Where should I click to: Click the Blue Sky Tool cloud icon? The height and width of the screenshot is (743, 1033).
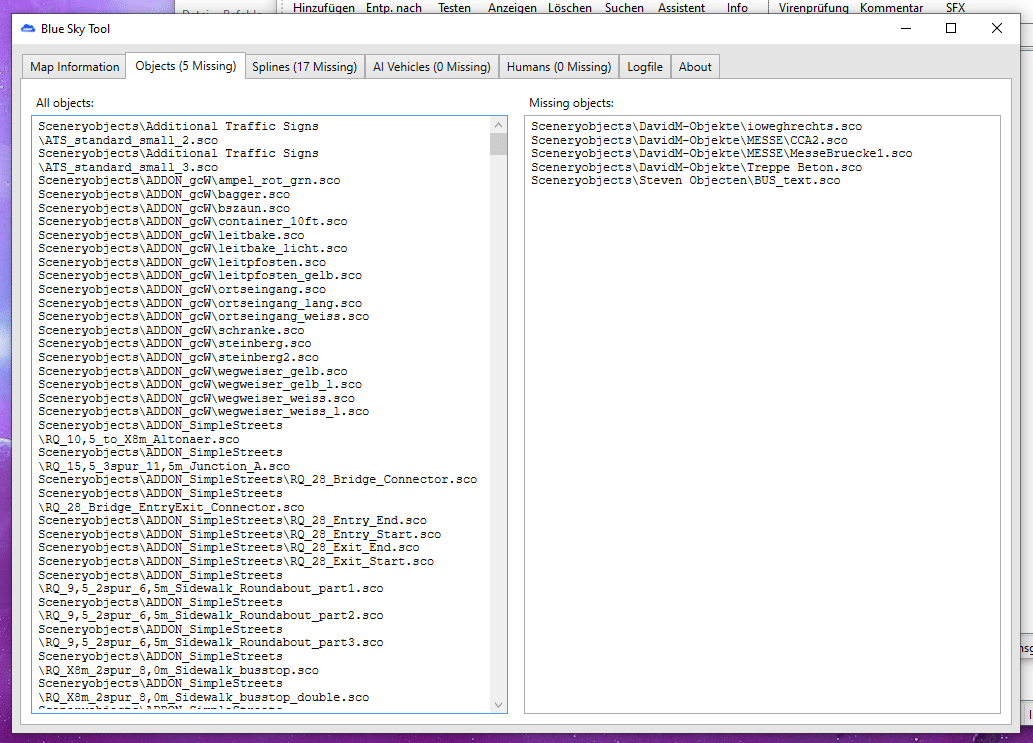[28, 28]
